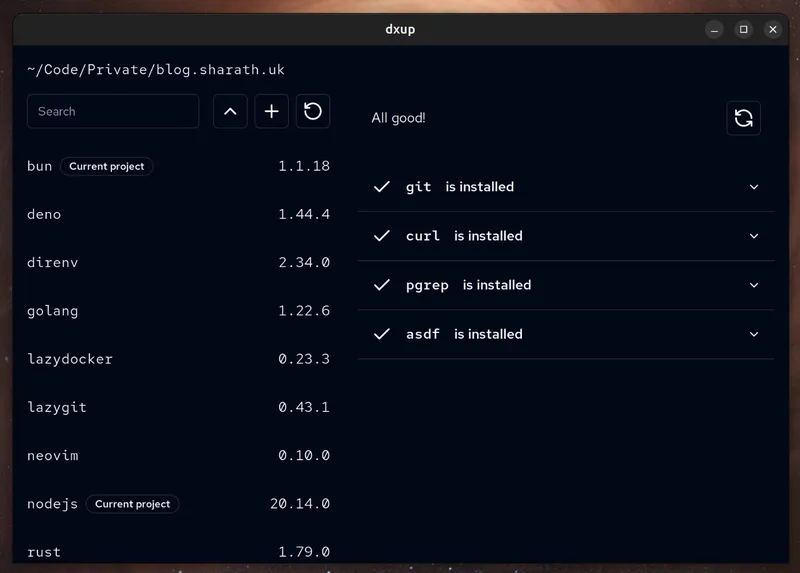Click the dxup window title
Screen dimensions: 800x573
pyautogui.click(x=401, y=30)
